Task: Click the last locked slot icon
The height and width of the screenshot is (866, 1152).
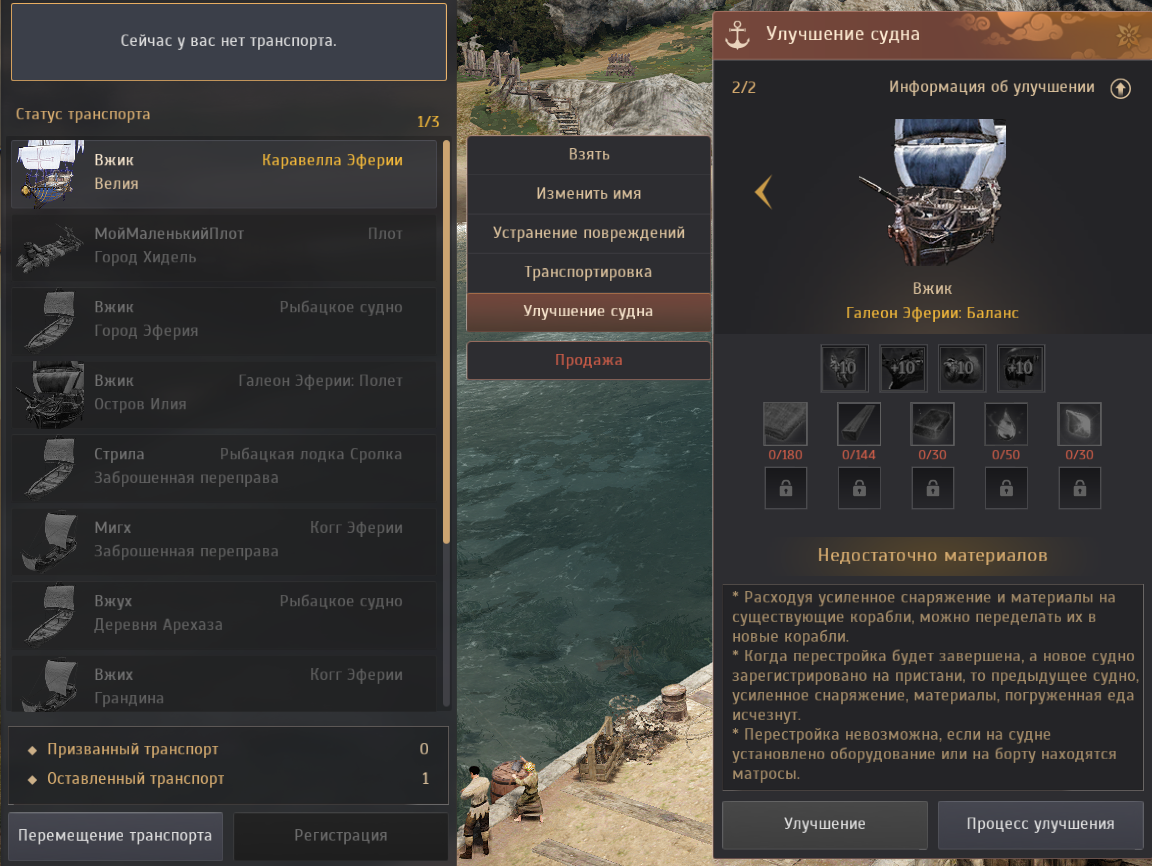Action: pyautogui.click(x=1079, y=488)
